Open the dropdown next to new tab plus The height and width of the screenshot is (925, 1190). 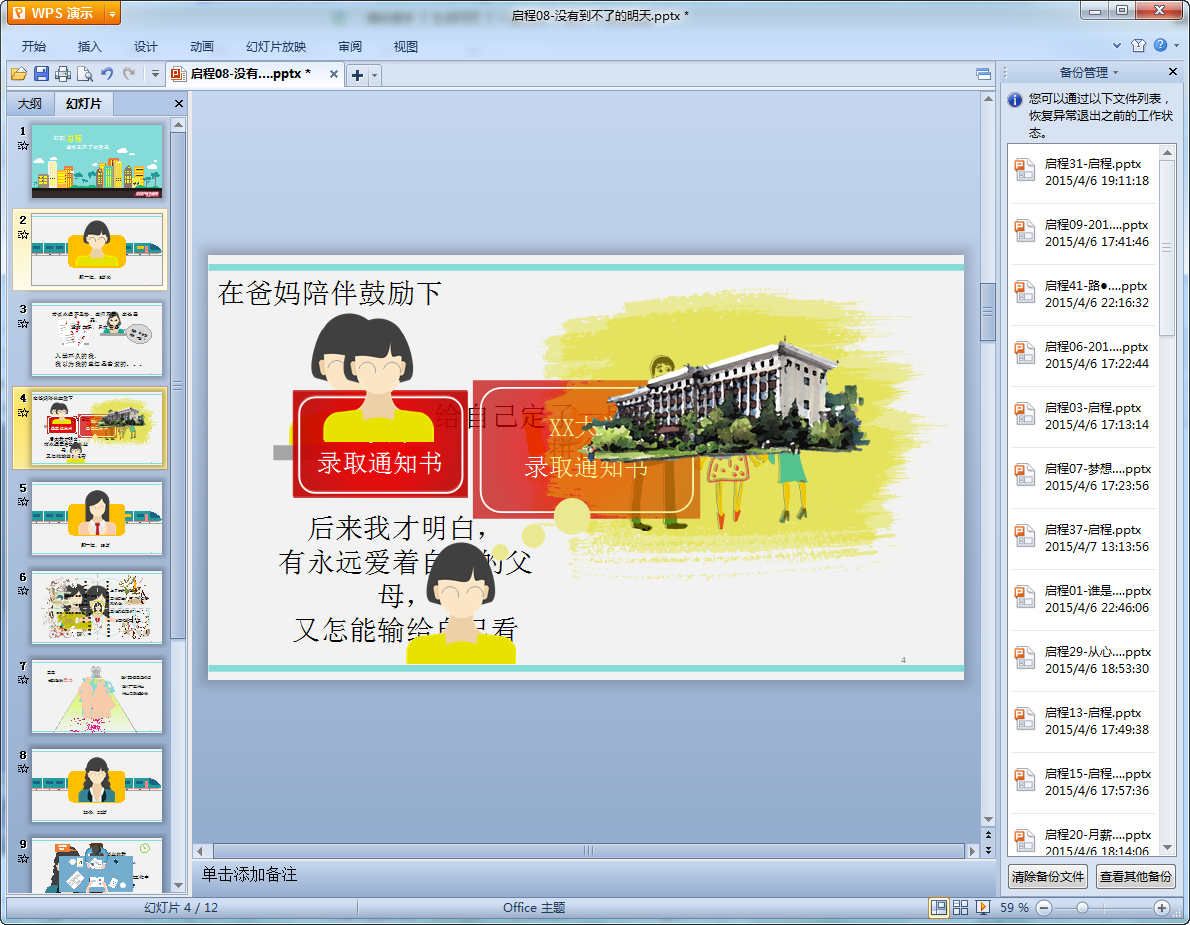374,75
